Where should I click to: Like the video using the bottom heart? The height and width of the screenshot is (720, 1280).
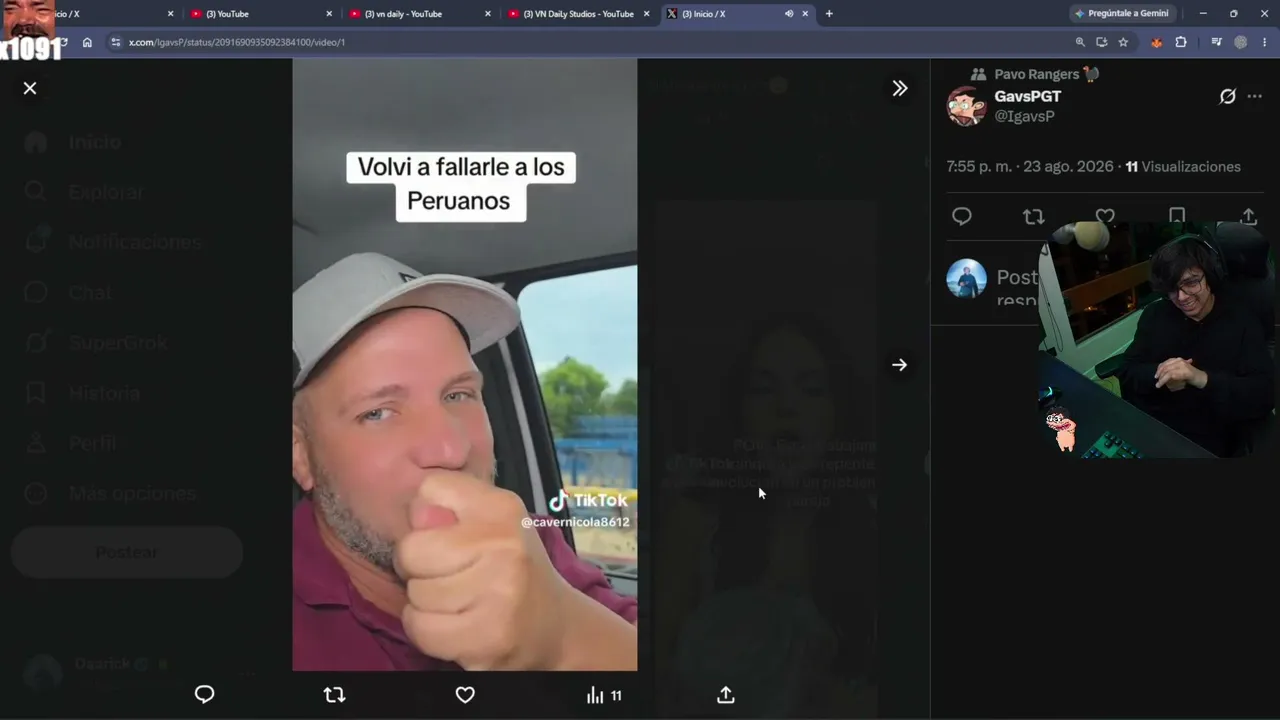(x=465, y=694)
